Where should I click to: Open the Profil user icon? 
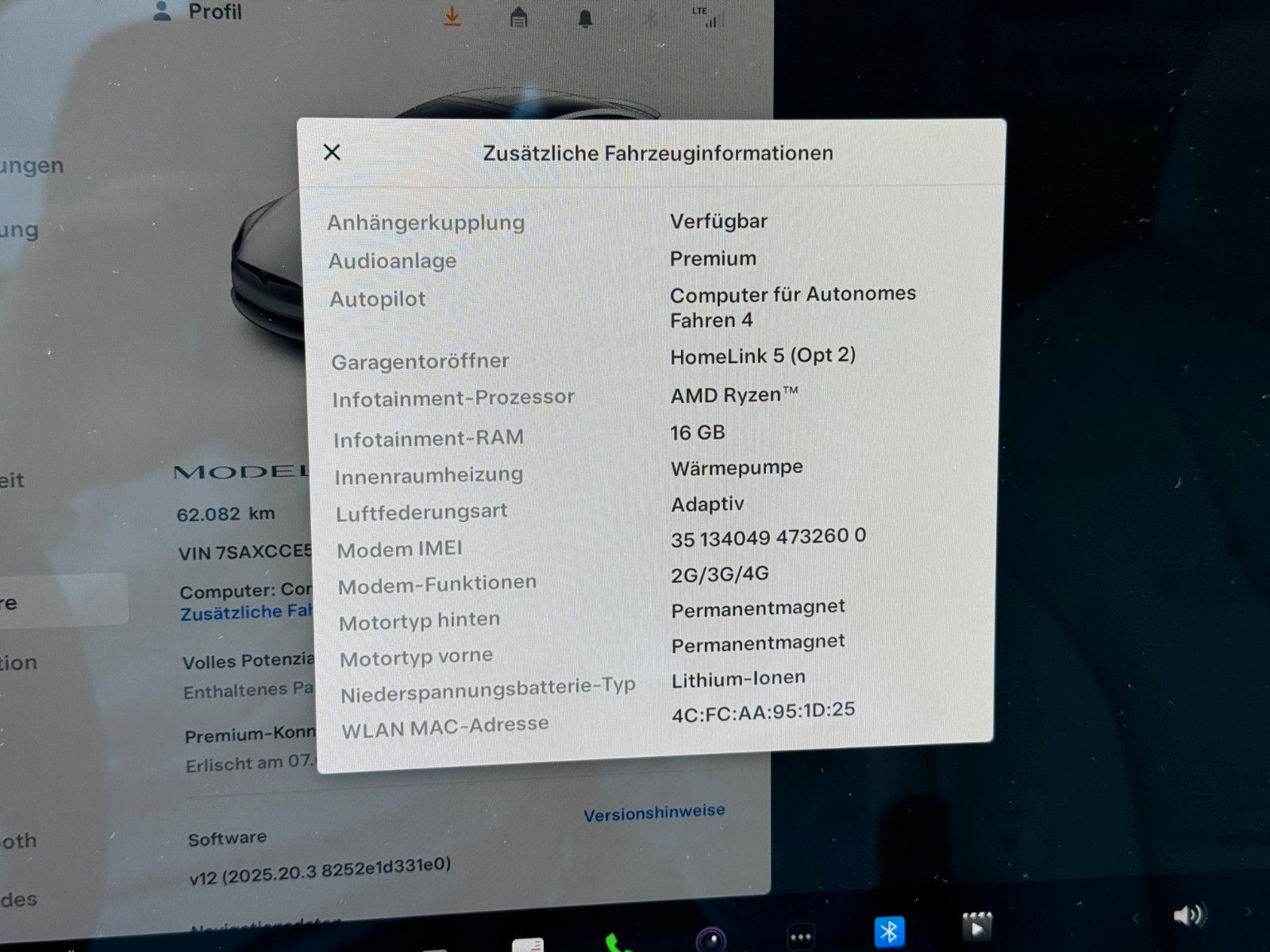162,11
